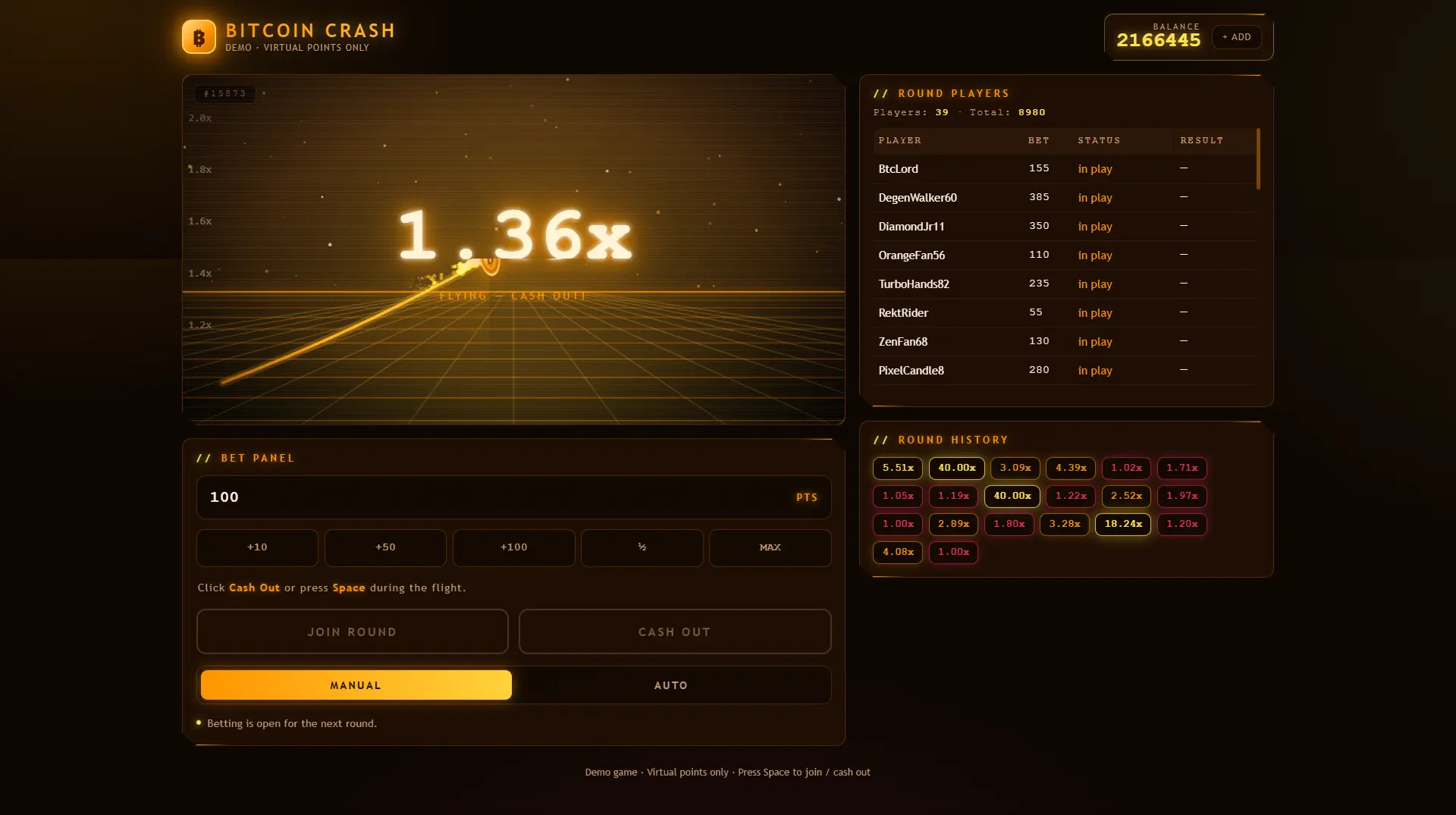Viewport: 1456px width, 815px height.
Task: Click history chip 1.19x
Action: click(953, 497)
